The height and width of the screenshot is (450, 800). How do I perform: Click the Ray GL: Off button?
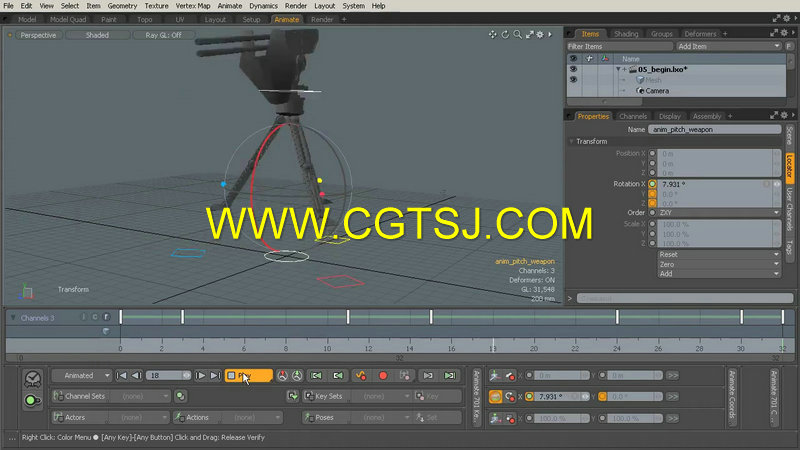(x=163, y=35)
